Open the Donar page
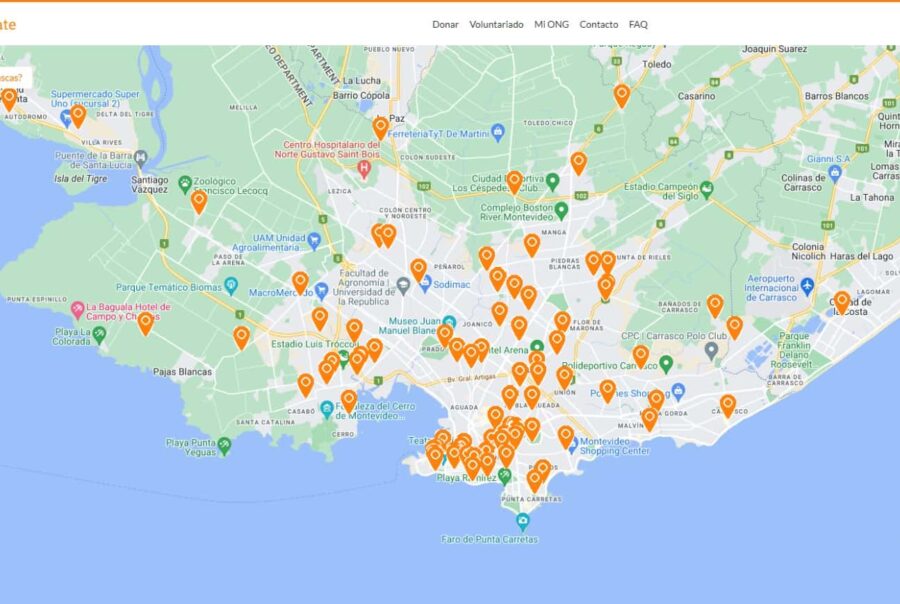This screenshot has width=900, height=604. point(445,24)
